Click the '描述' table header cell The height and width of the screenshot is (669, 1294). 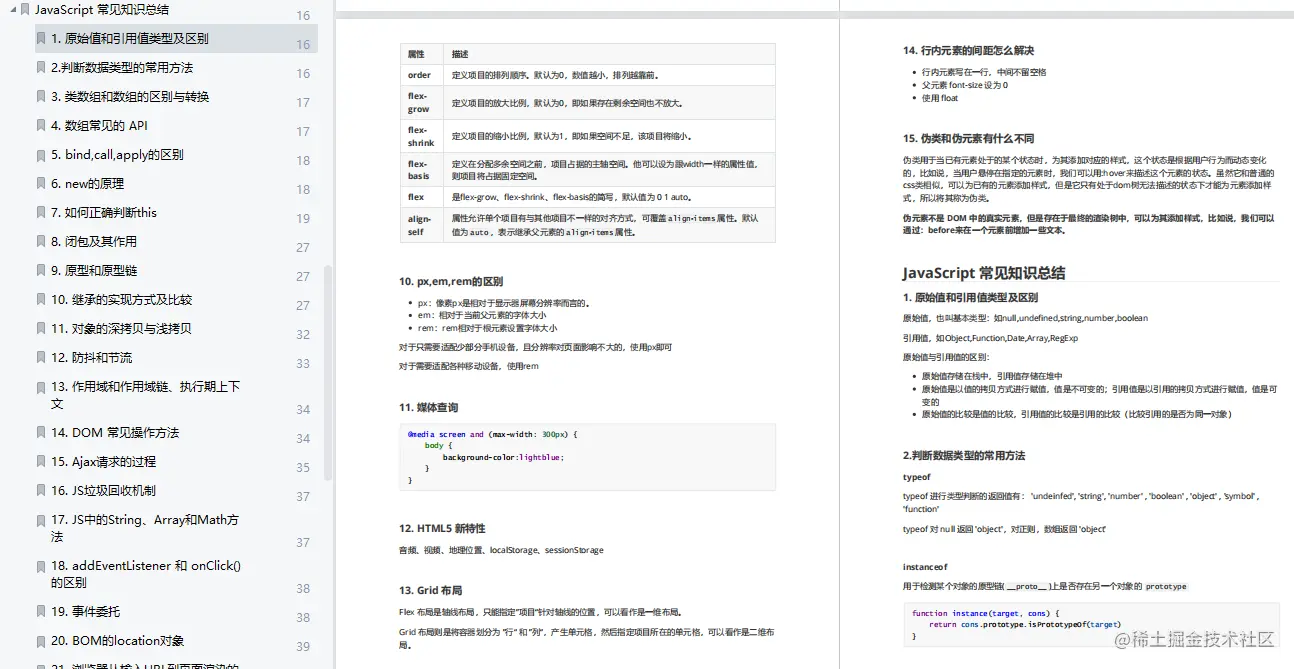tap(610, 54)
